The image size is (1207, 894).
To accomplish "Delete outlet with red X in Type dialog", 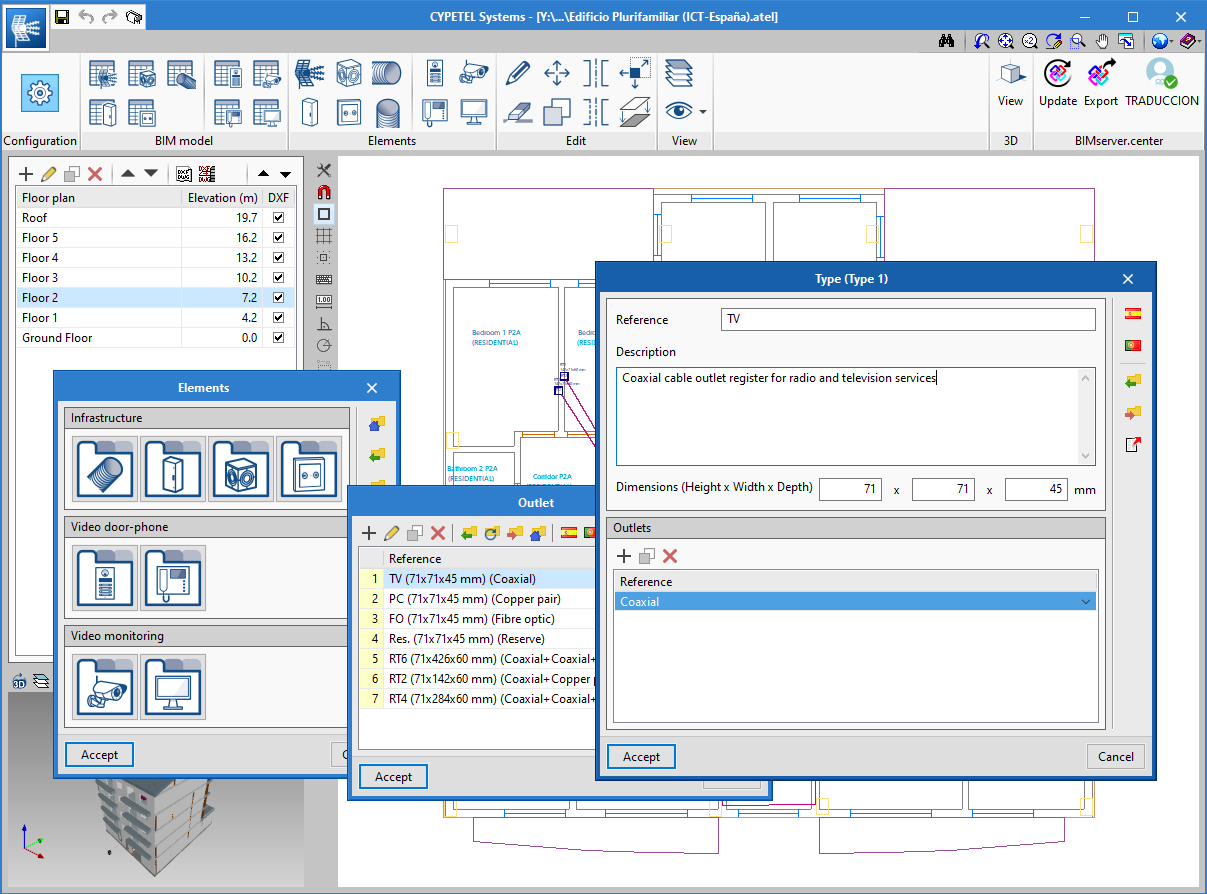I will (670, 556).
